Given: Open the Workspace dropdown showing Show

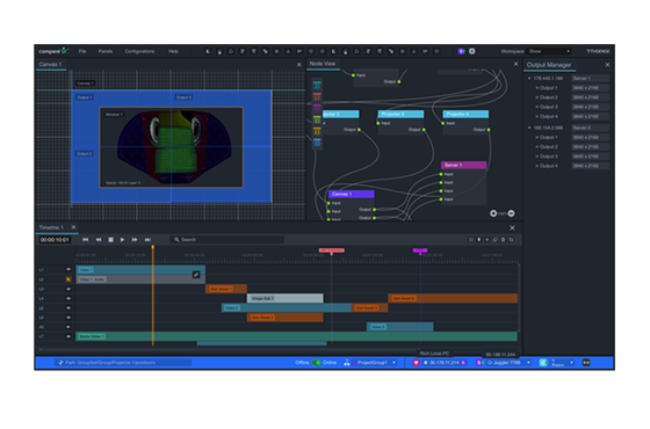Looking at the screenshot, I should (x=549, y=51).
